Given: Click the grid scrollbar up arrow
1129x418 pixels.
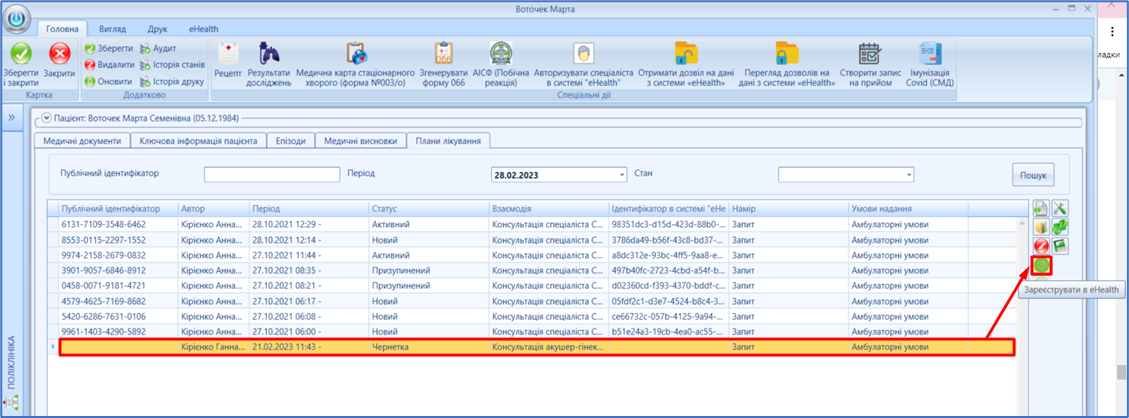Looking at the screenshot, I should pyautogui.click(x=1023, y=223).
